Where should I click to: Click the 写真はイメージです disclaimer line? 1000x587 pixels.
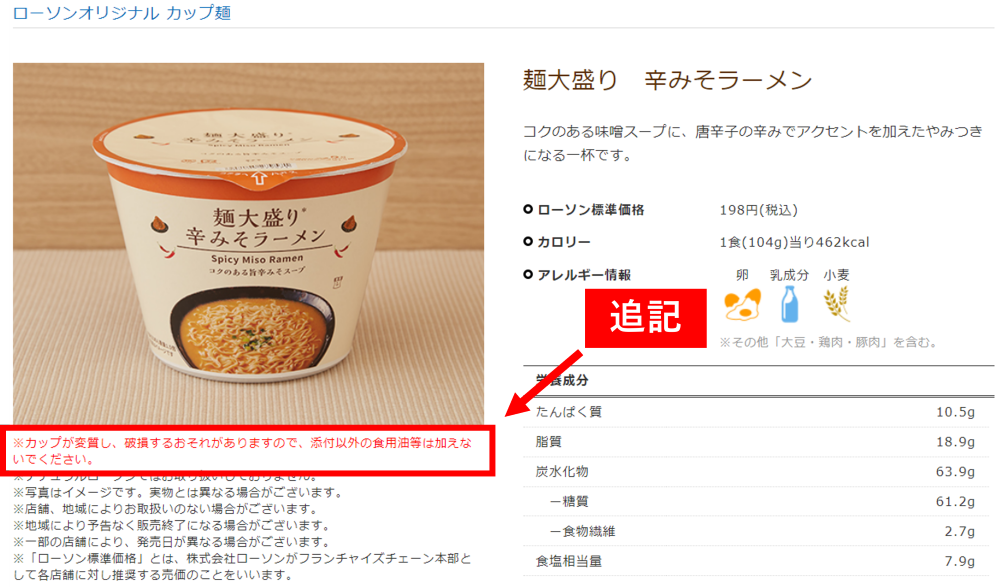click(178, 493)
